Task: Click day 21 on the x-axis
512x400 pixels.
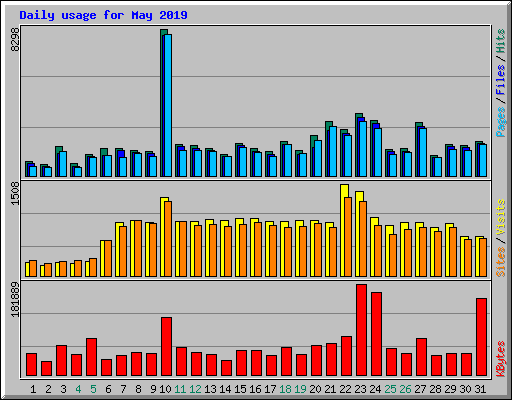Action: pyautogui.click(x=330, y=389)
